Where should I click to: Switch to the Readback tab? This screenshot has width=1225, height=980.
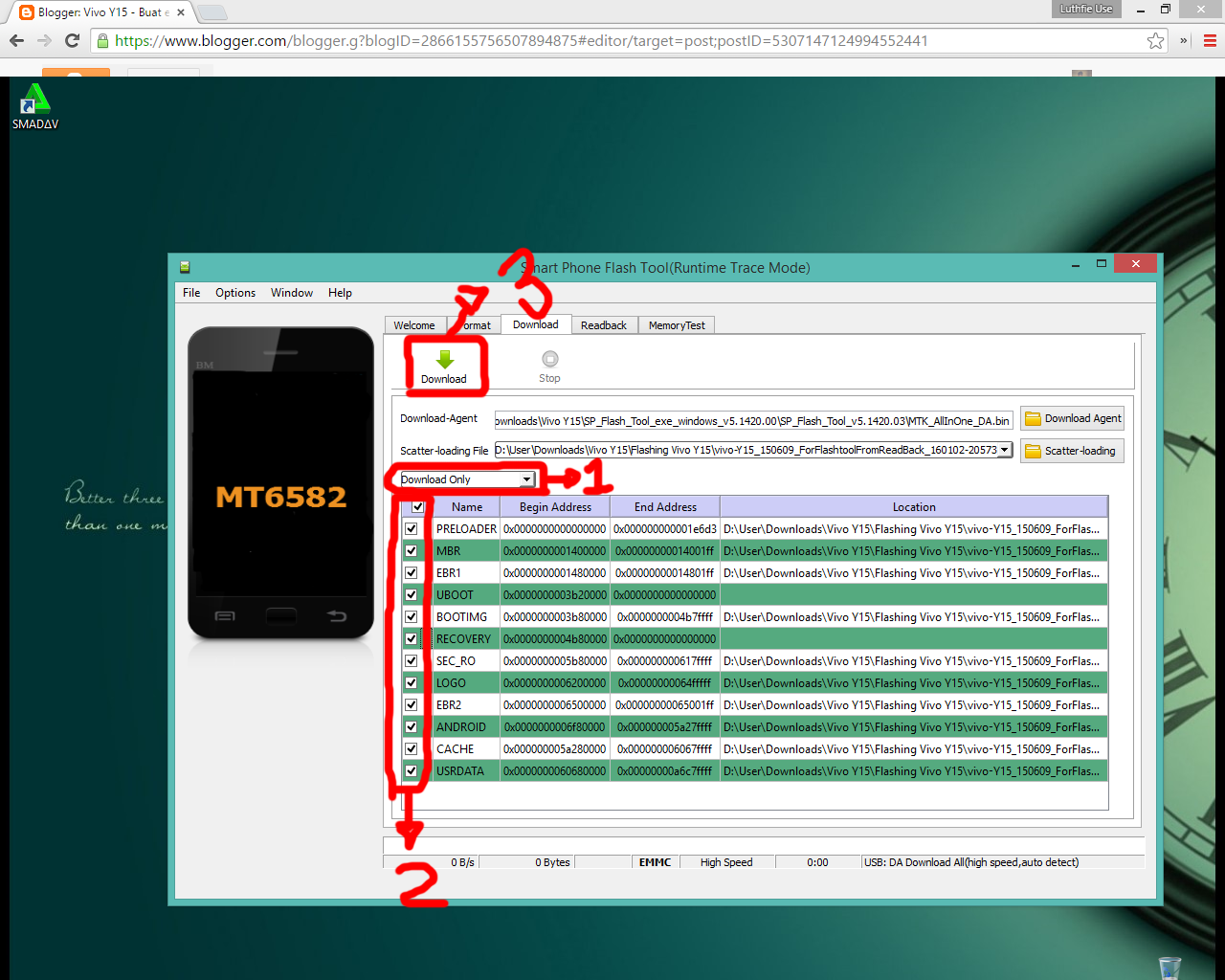coord(604,325)
